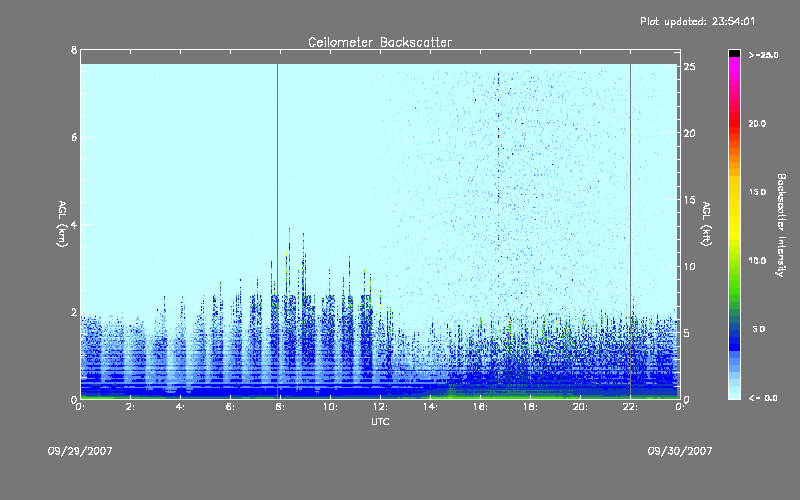Screen dimensions: 800x500
Task: Click the '18:' hour label on x-axis
Action: tap(530, 407)
